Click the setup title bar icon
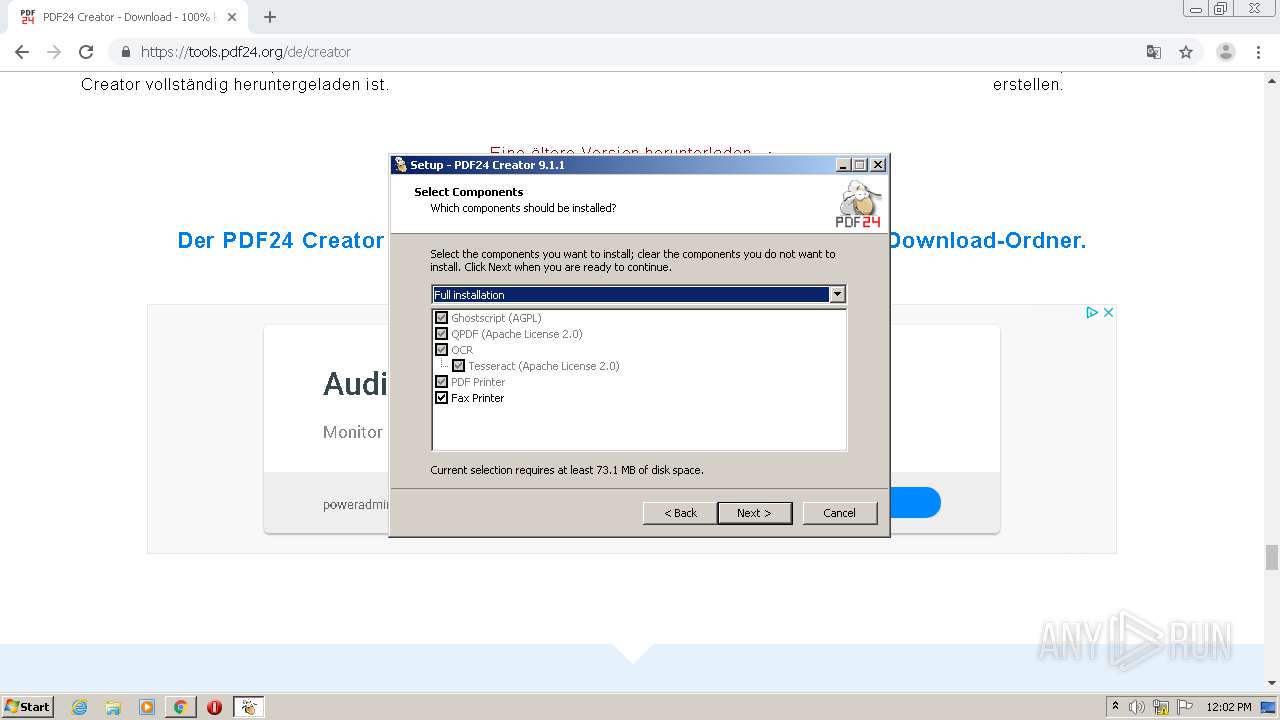The width and height of the screenshot is (1280, 720). tap(401, 165)
